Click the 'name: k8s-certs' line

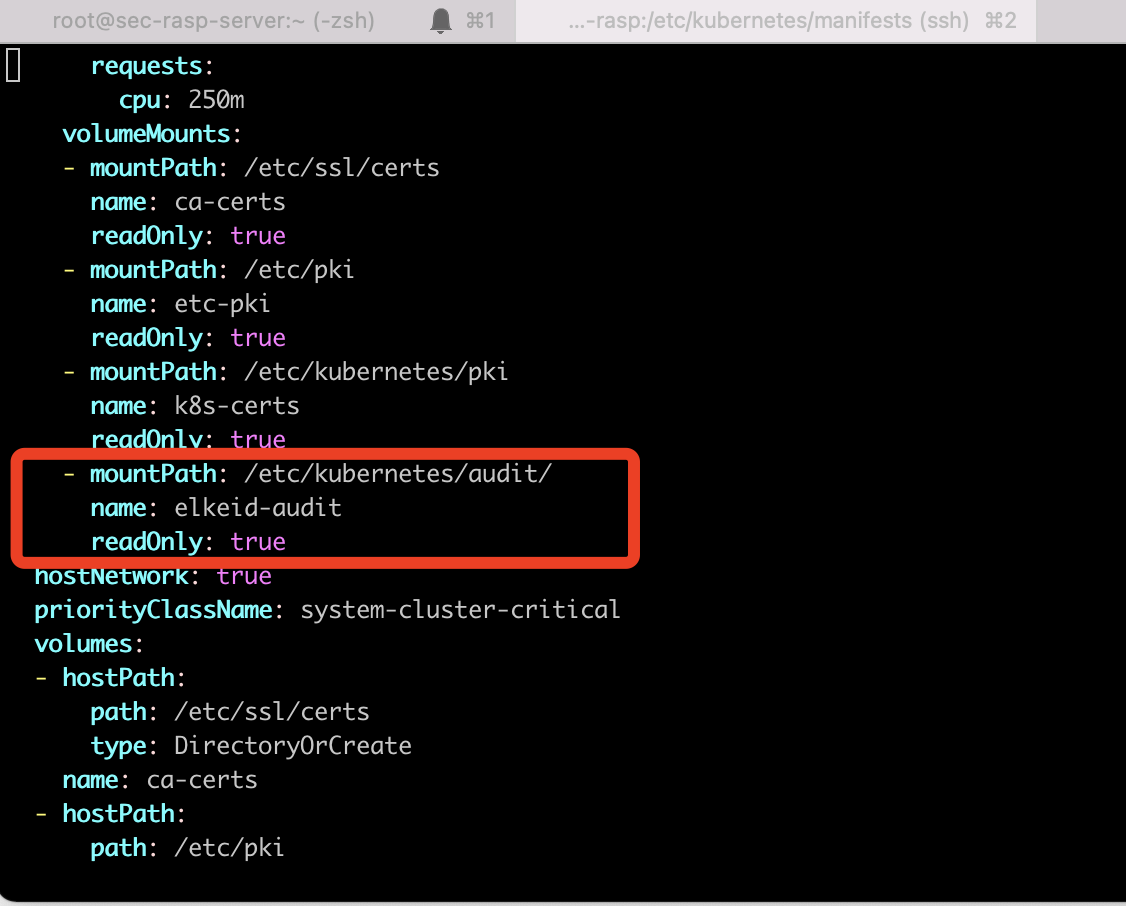tap(195, 406)
